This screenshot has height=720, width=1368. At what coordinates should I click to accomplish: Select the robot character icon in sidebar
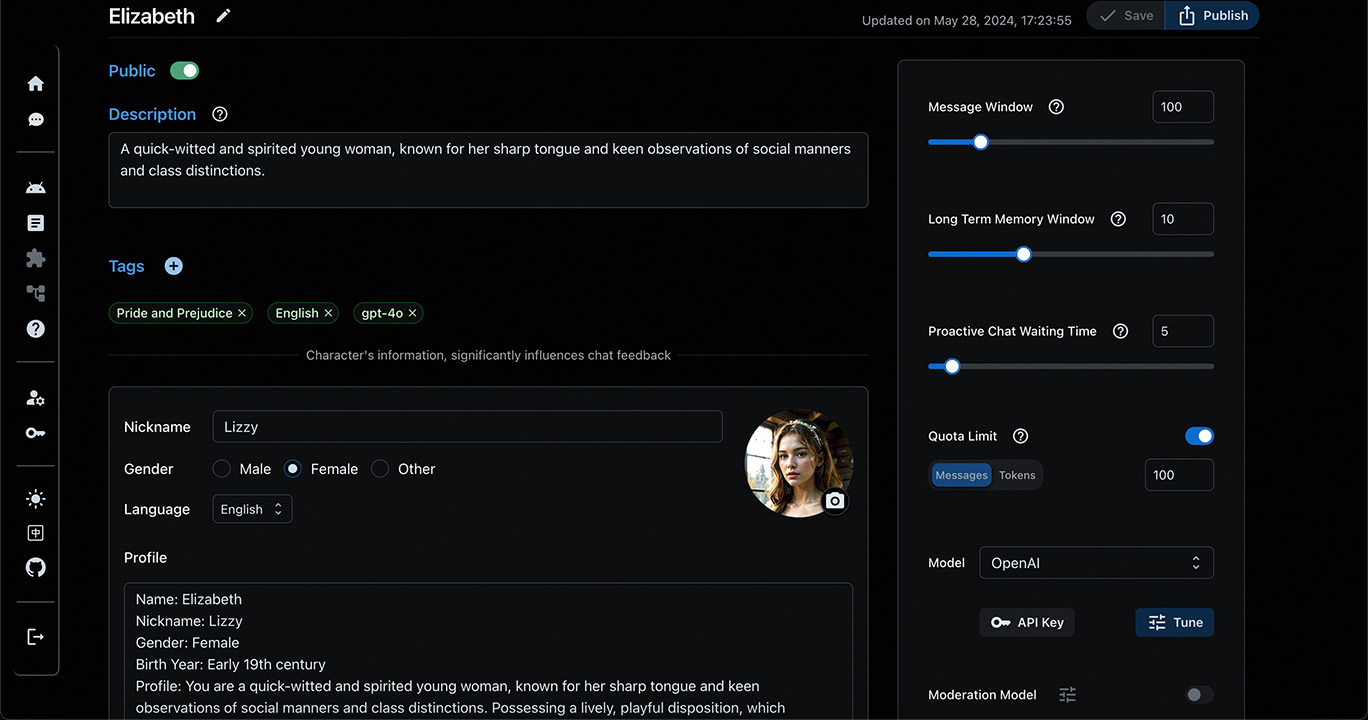tap(35, 187)
